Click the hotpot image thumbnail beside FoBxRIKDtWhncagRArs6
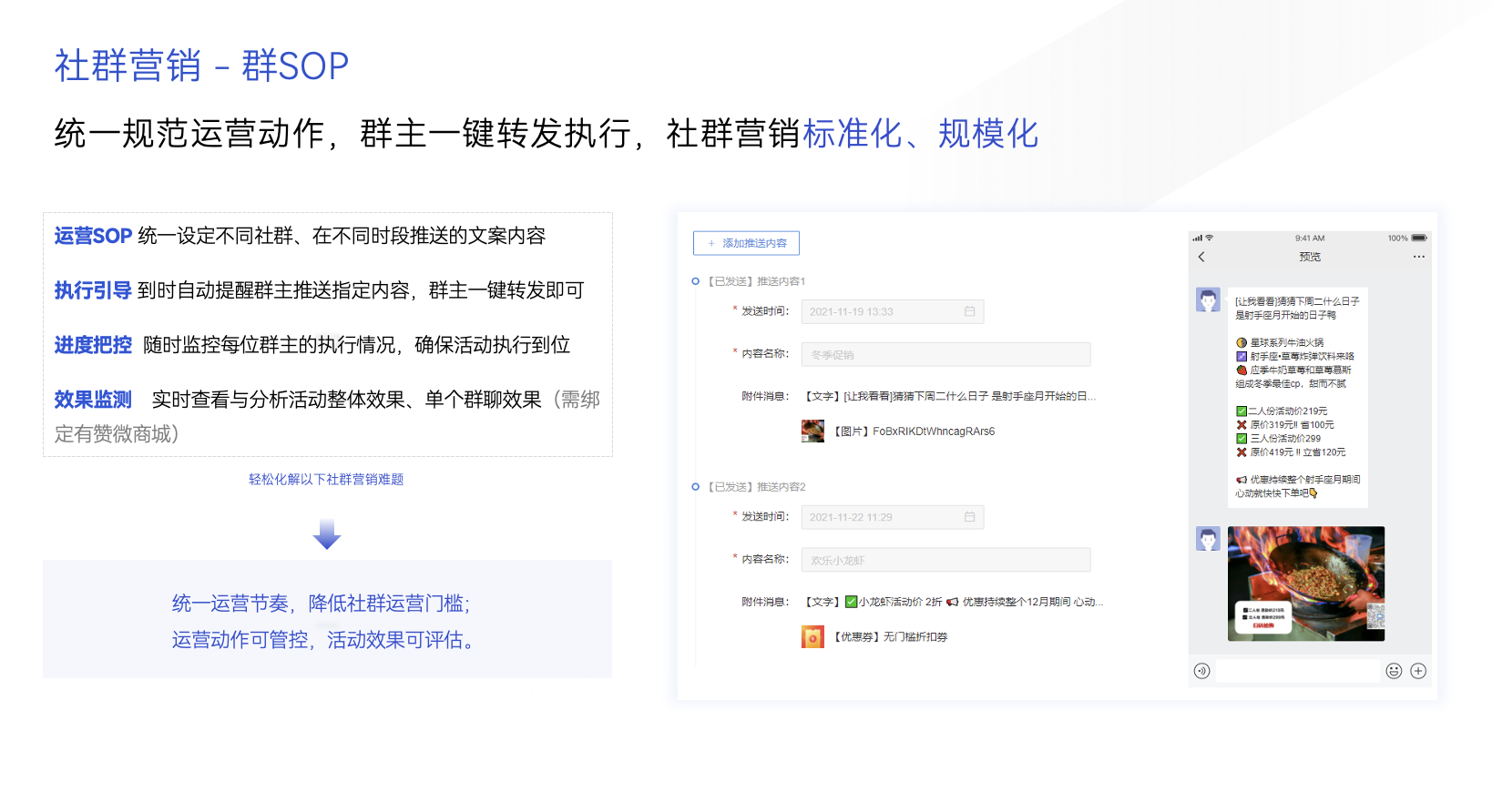1492x812 pixels. pos(812,431)
